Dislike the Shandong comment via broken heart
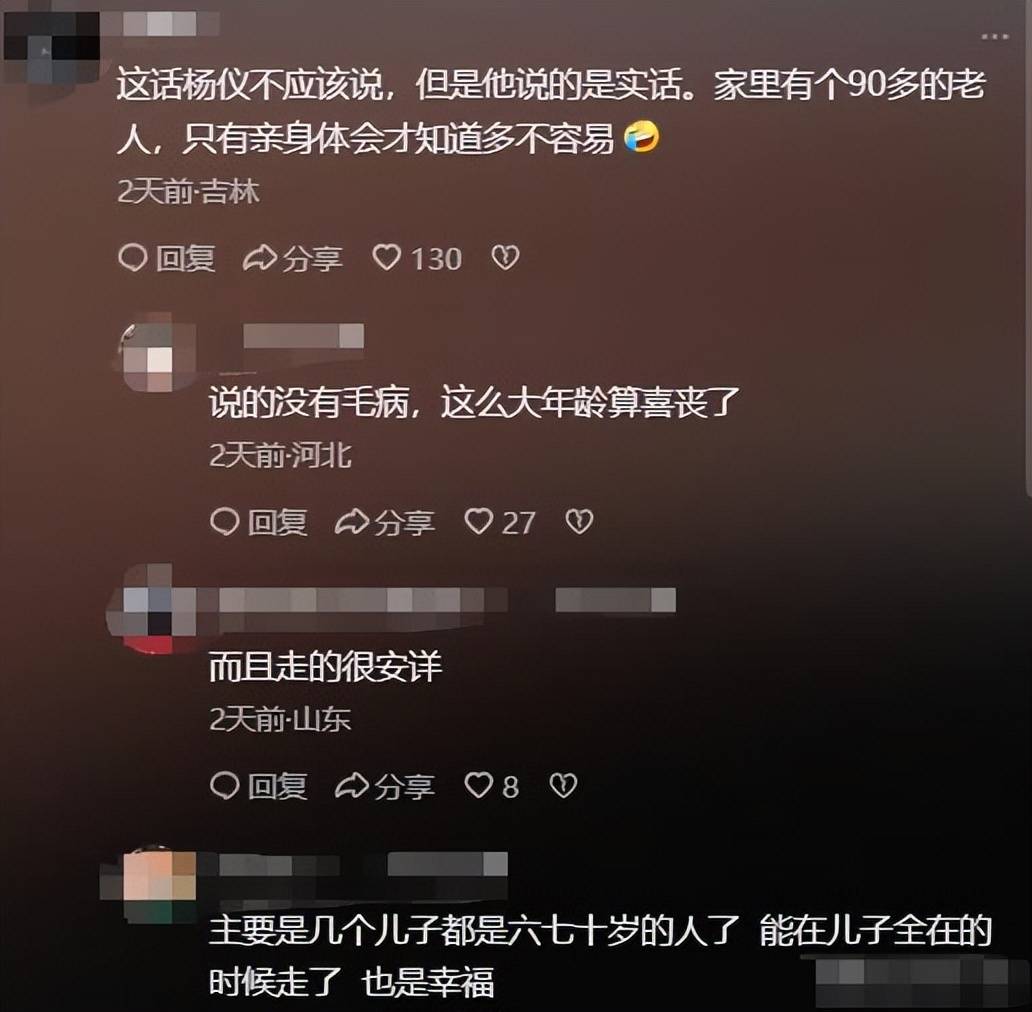Image resolution: width=1032 pixels, height=1012 pixels. click(563, 785)
